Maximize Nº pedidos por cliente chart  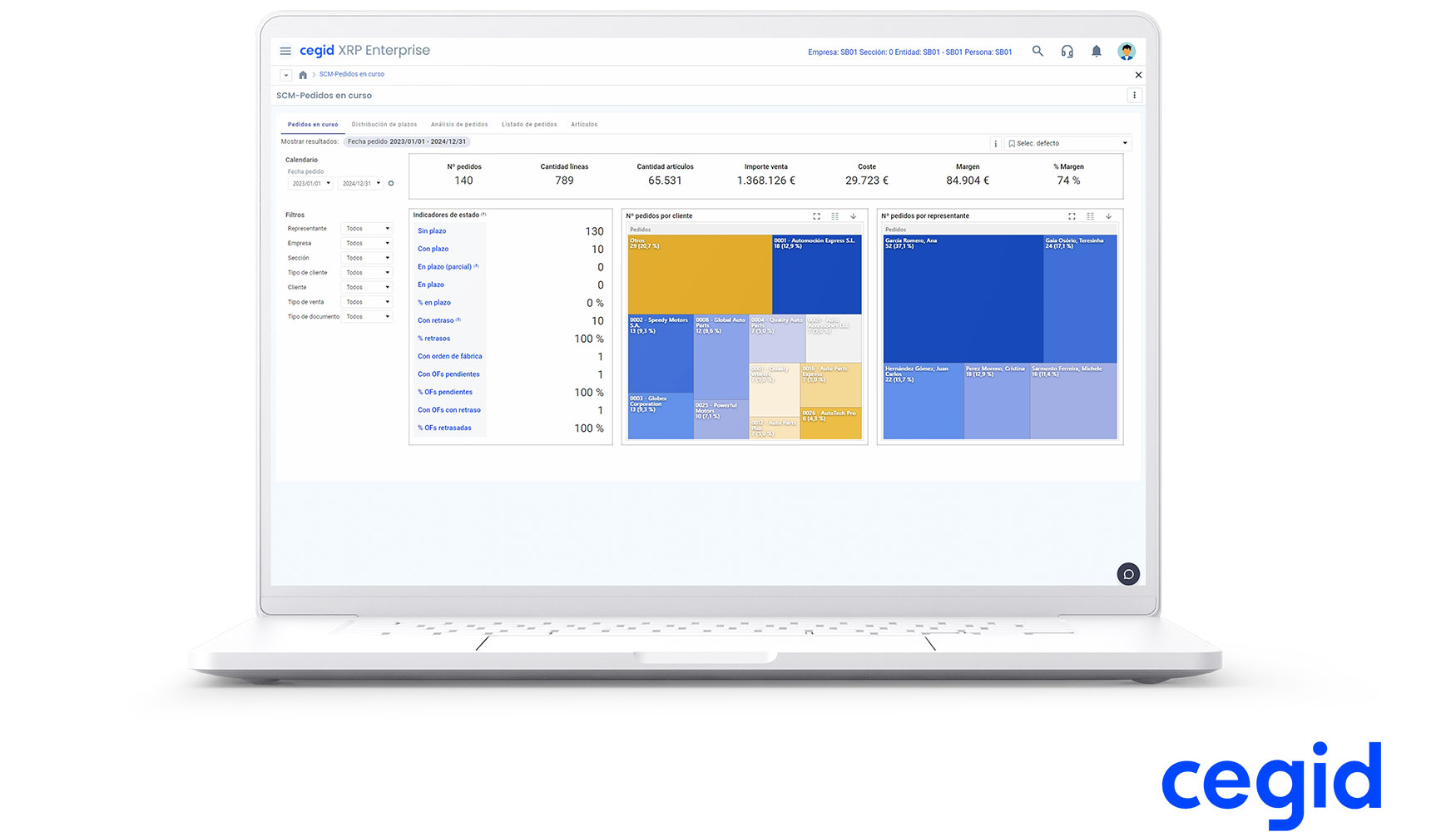(x=817, y=216)
